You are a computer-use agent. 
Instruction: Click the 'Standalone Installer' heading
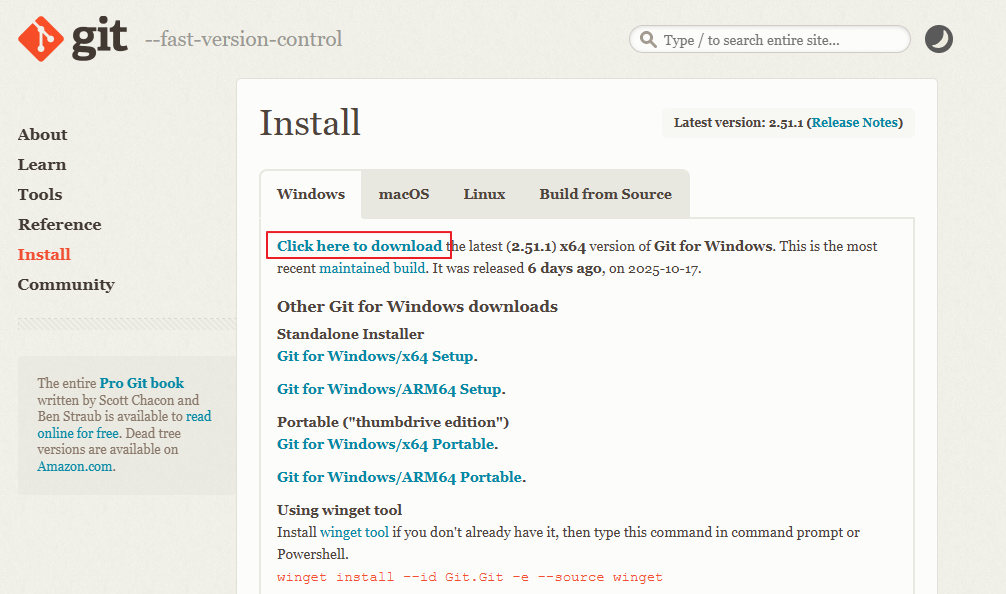350,334
